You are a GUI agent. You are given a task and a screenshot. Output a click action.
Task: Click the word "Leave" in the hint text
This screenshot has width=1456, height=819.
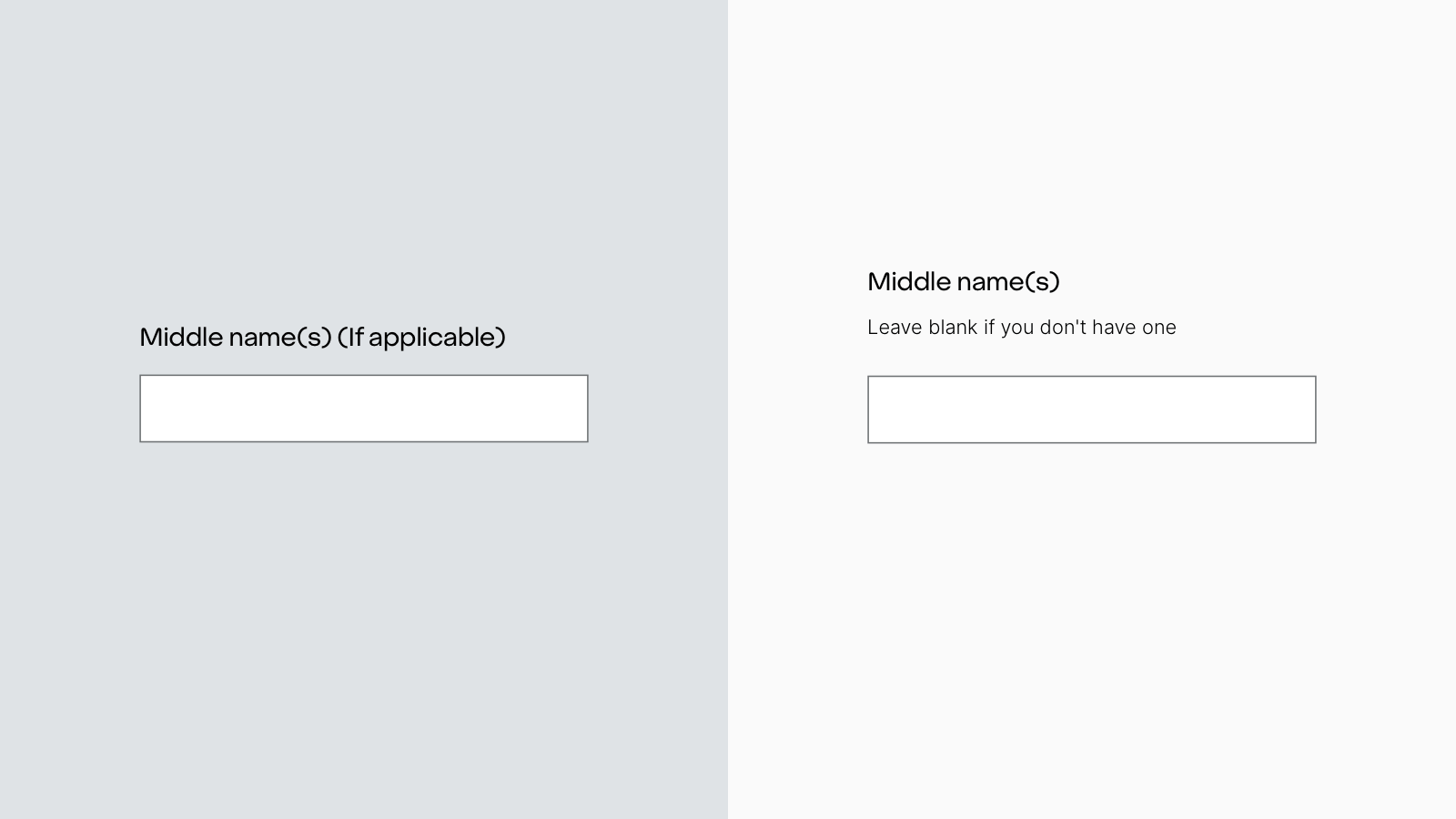895,328
